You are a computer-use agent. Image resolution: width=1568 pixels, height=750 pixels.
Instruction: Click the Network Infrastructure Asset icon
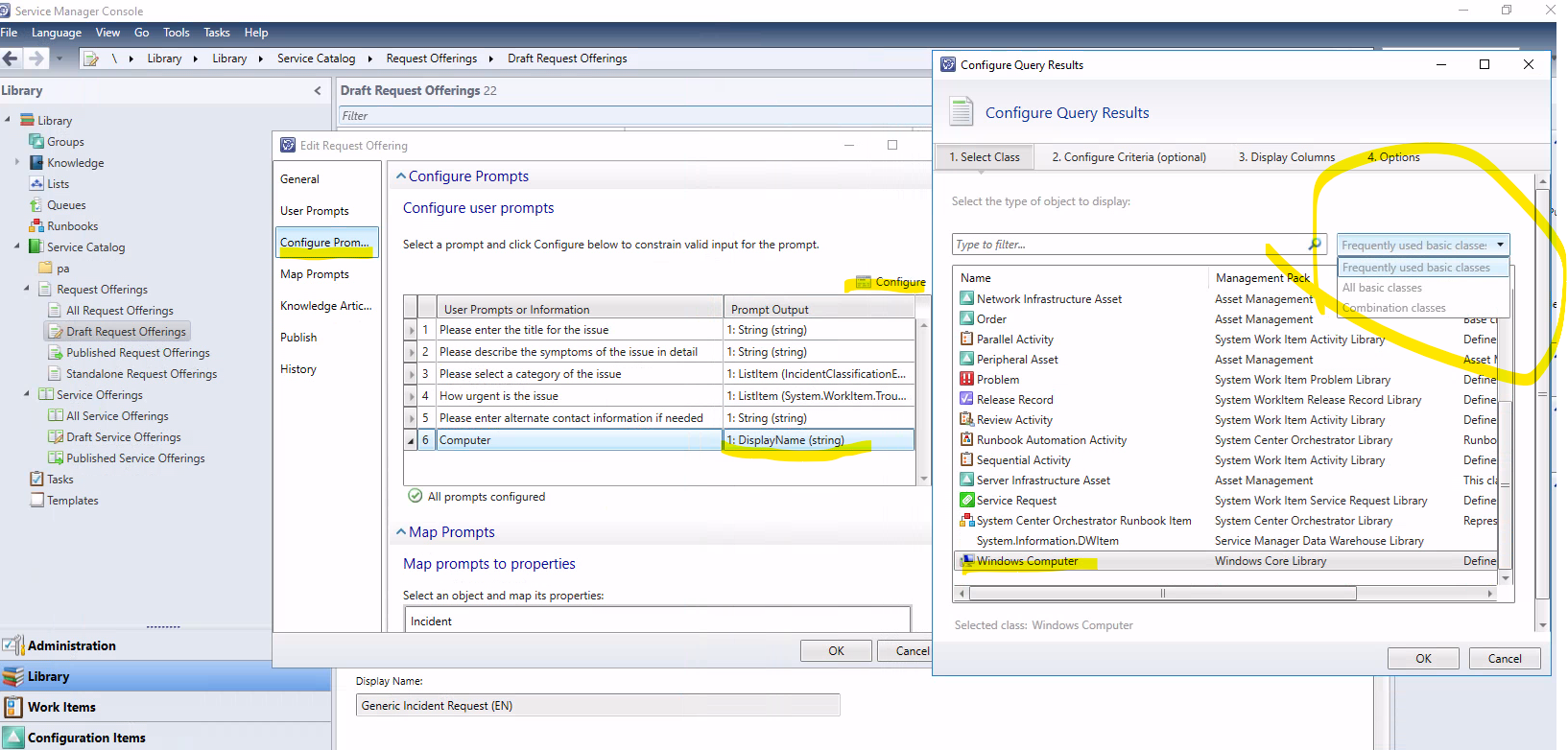click(x=967, y=298)
